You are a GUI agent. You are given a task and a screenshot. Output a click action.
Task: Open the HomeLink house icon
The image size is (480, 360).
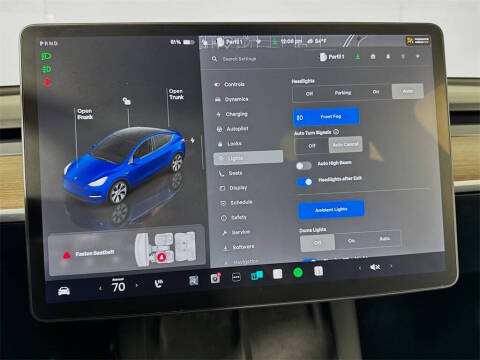click(373, 57)
